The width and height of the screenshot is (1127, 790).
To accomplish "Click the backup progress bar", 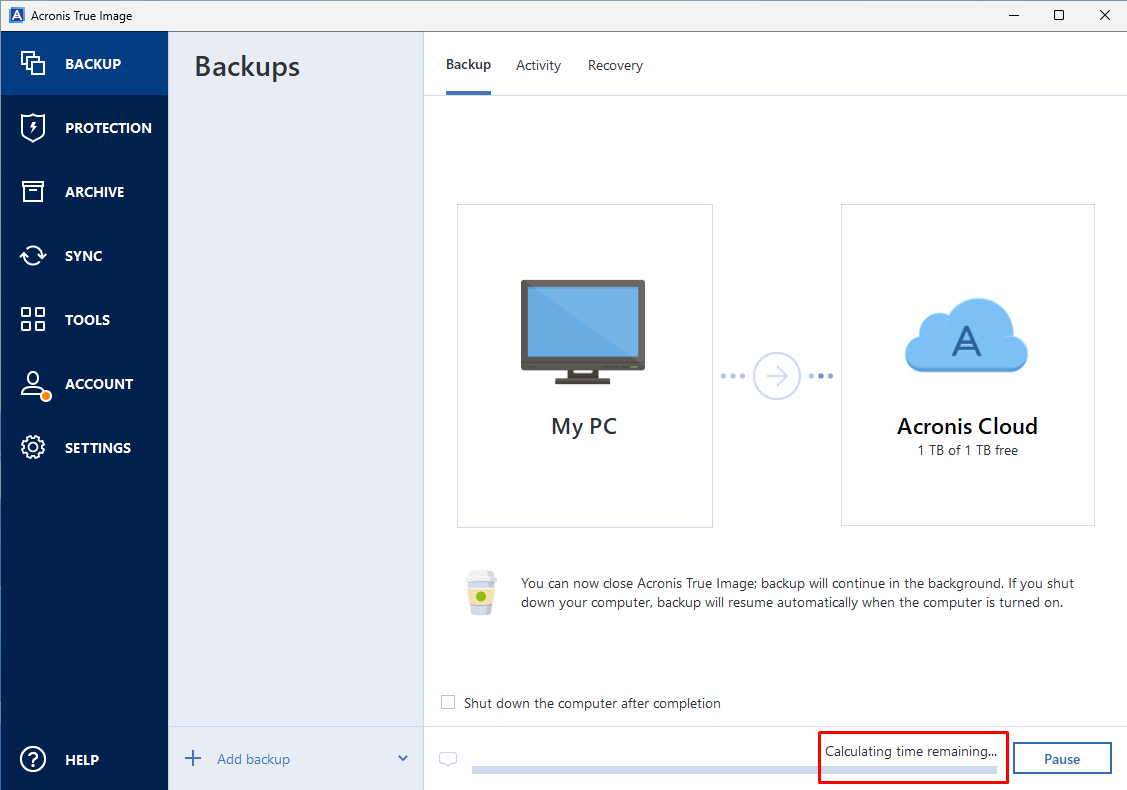I will (x=734, y=770).
